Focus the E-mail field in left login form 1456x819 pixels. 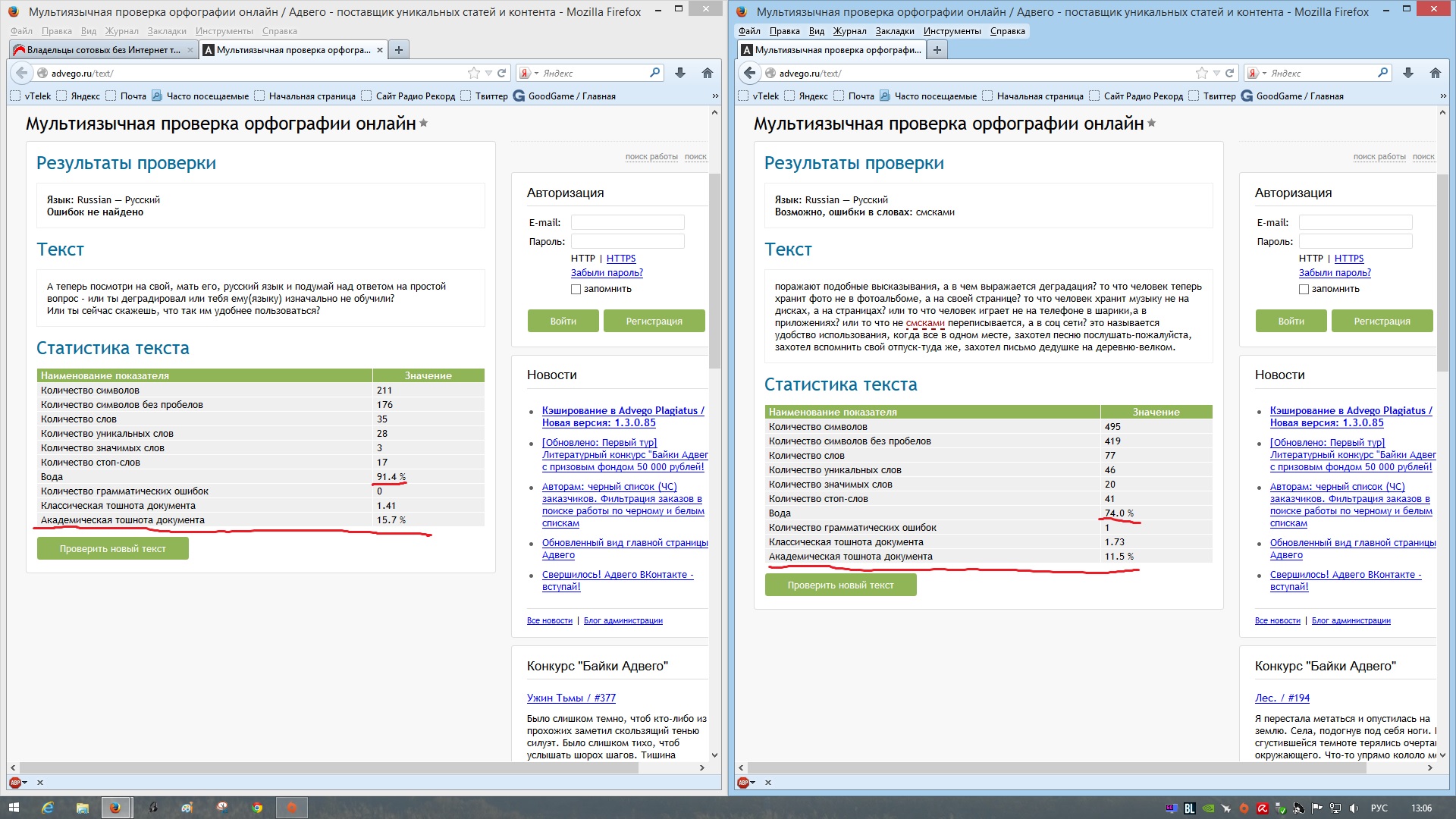pos(627,222)
